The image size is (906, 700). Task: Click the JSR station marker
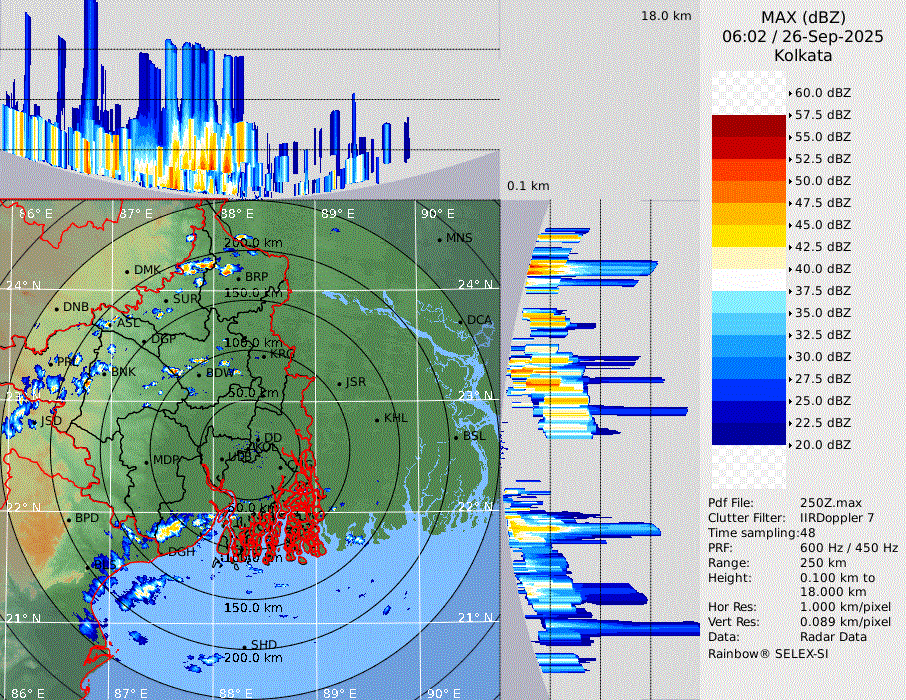[x=339, y=383]
